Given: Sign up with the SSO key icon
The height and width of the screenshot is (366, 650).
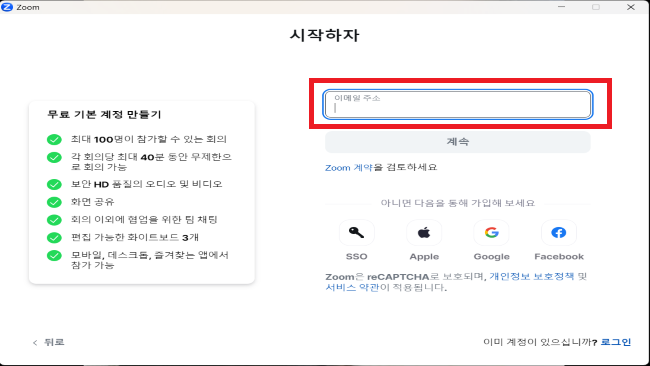Looking at the screenshot, I should click(x=357, y=233).
